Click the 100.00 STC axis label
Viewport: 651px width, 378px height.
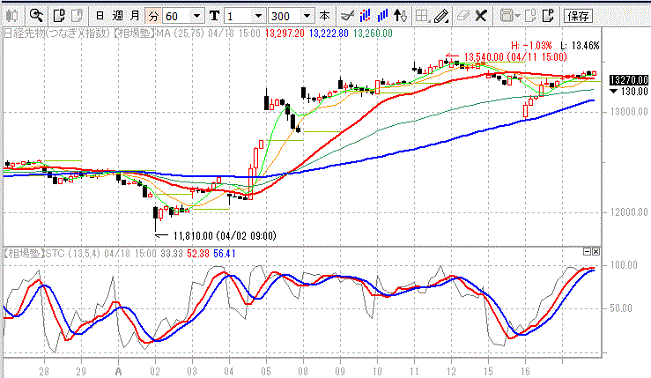click(623, 265)
